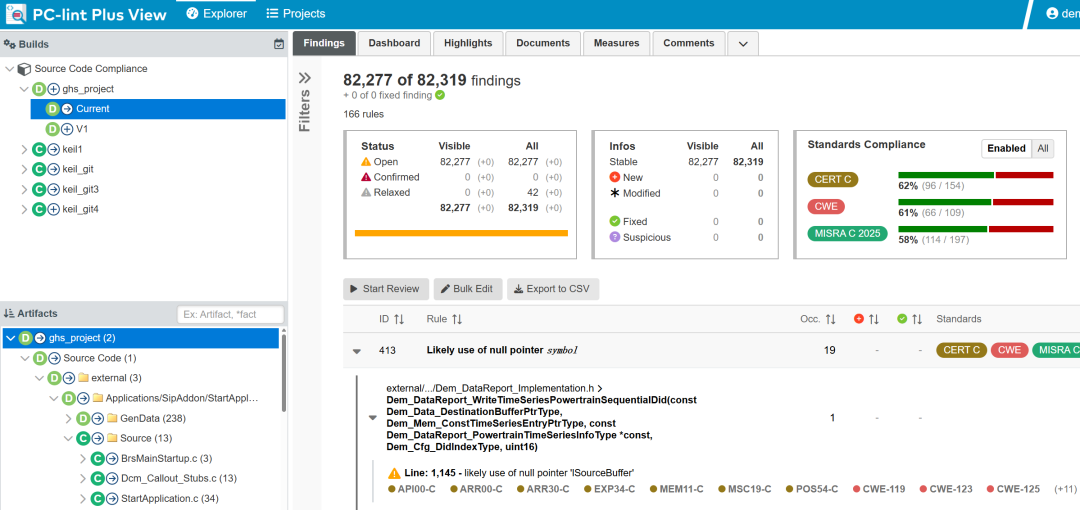Viewport: 1080px width, 510px height.
Task: Expand the Filters side panel
Action: point(305,78)
